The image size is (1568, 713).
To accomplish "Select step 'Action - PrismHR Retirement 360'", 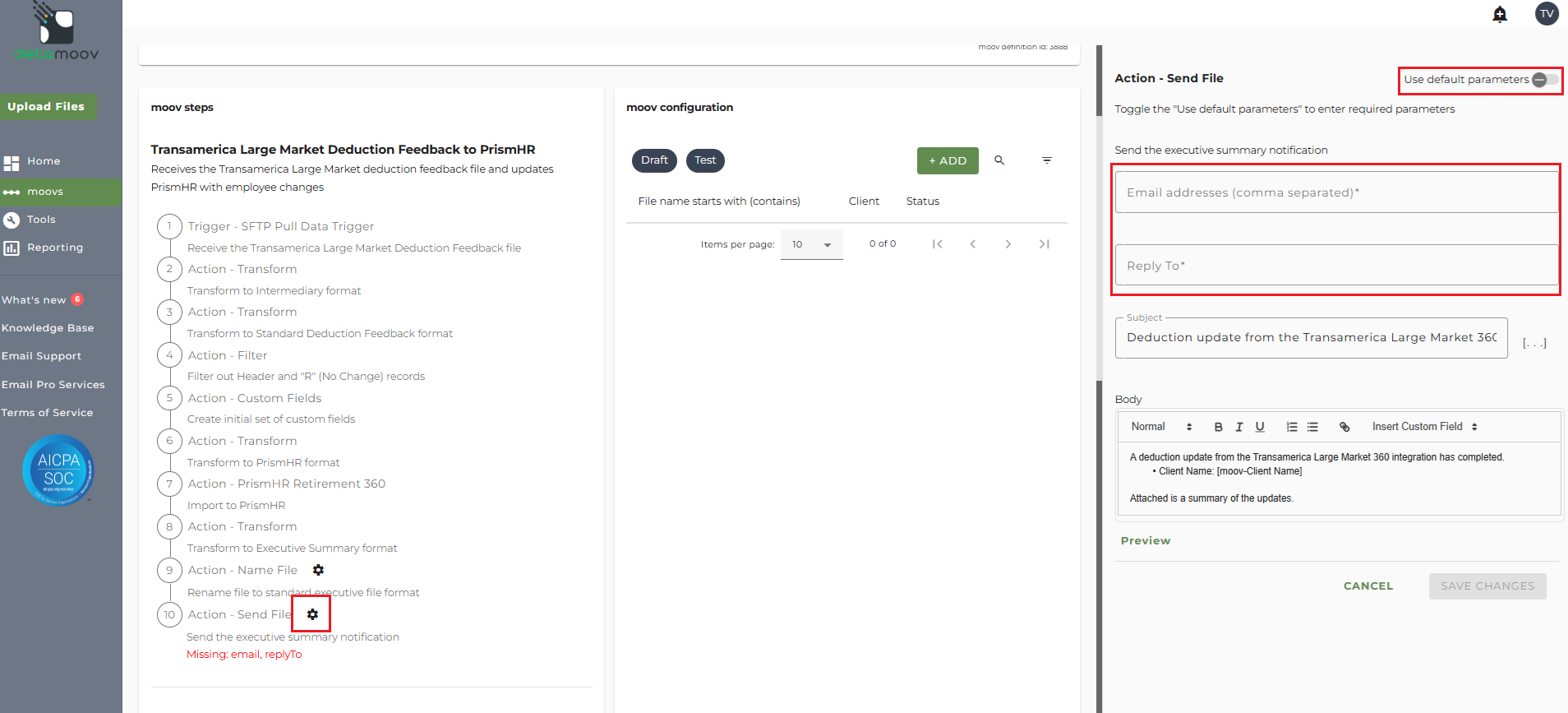I will (287, 484).
